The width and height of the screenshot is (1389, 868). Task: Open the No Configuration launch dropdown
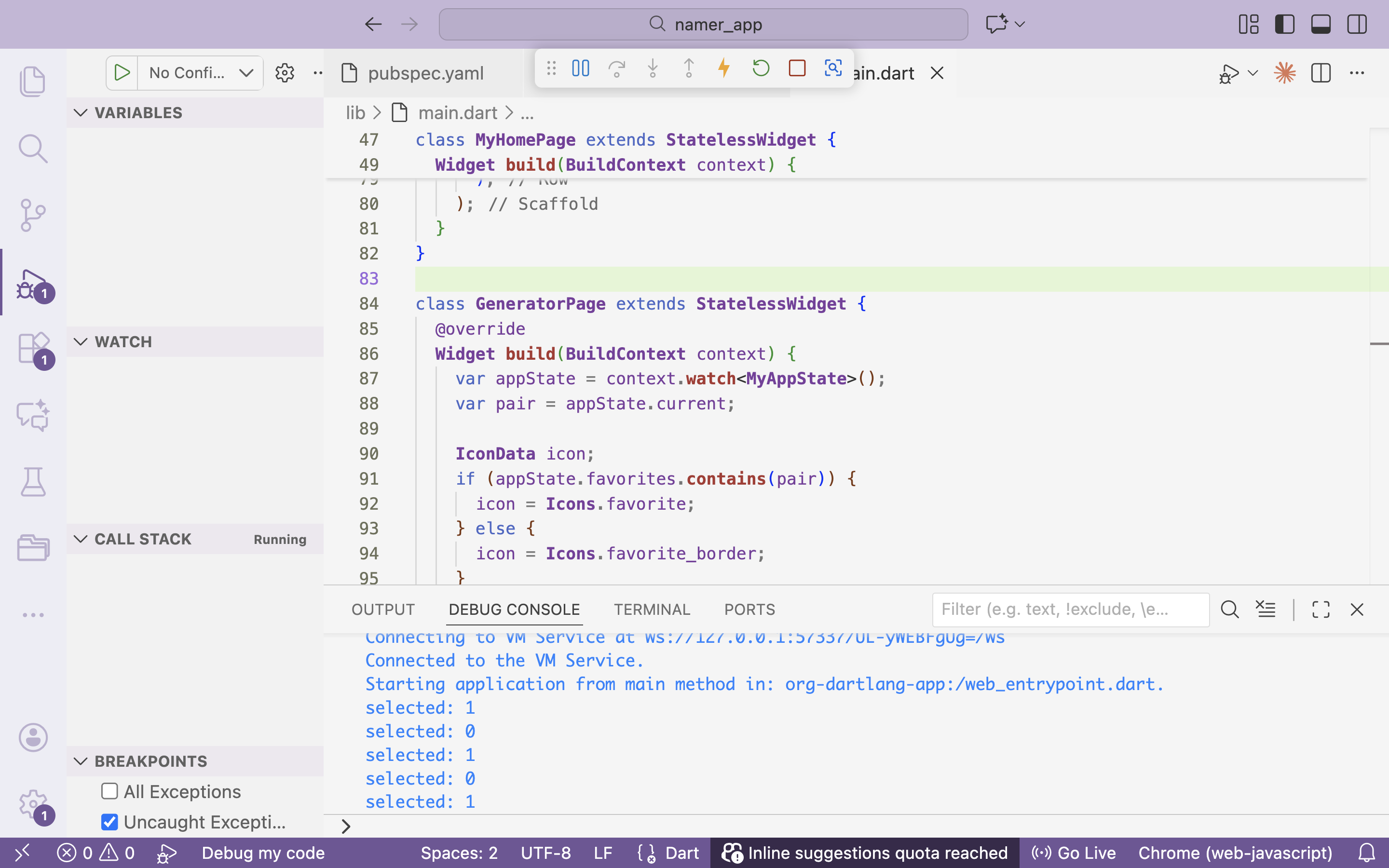(200, 73)
